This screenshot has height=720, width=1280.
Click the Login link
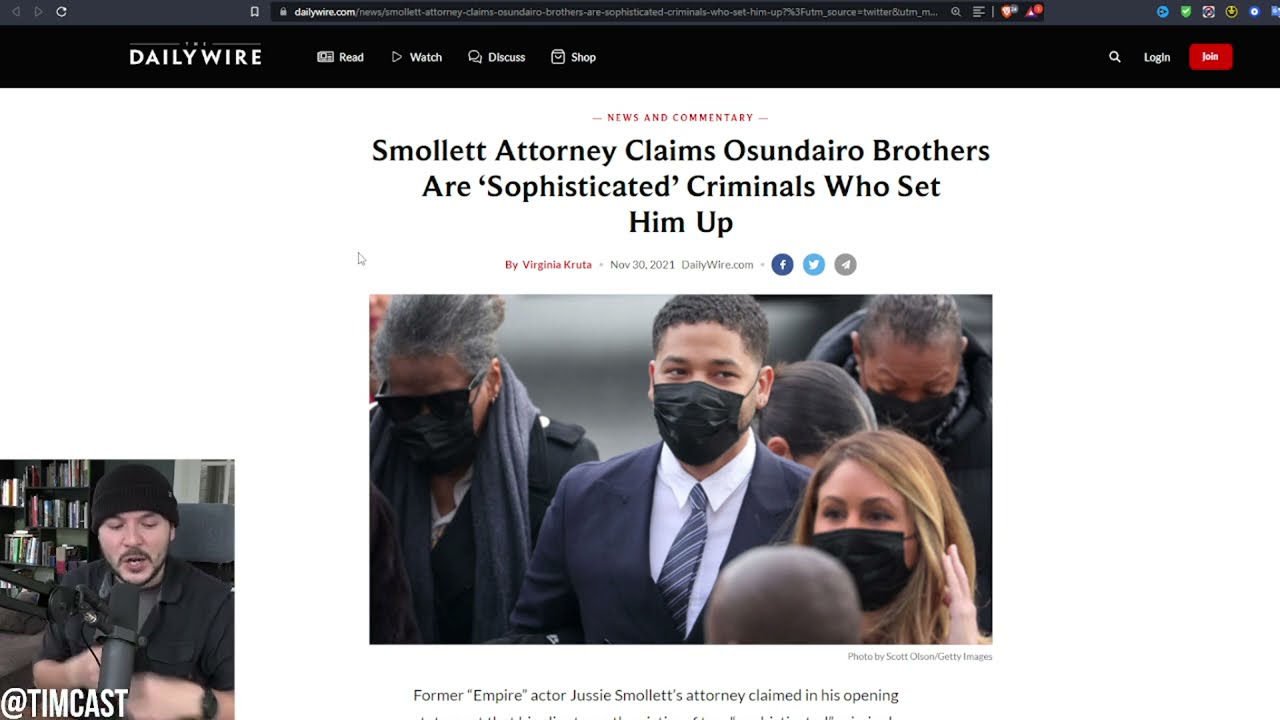coord(1157,57)
